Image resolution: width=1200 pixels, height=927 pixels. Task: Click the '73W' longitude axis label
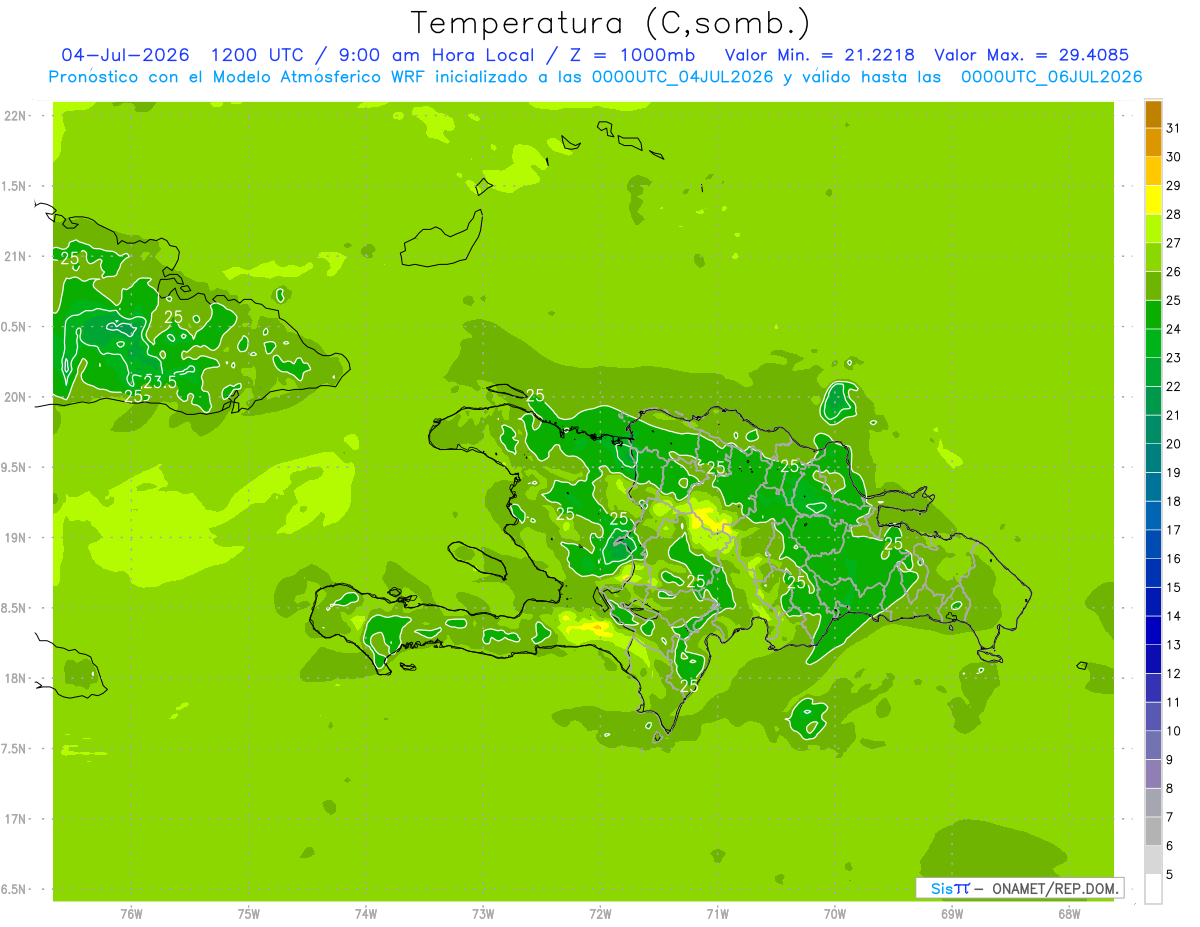coord(483,915)
